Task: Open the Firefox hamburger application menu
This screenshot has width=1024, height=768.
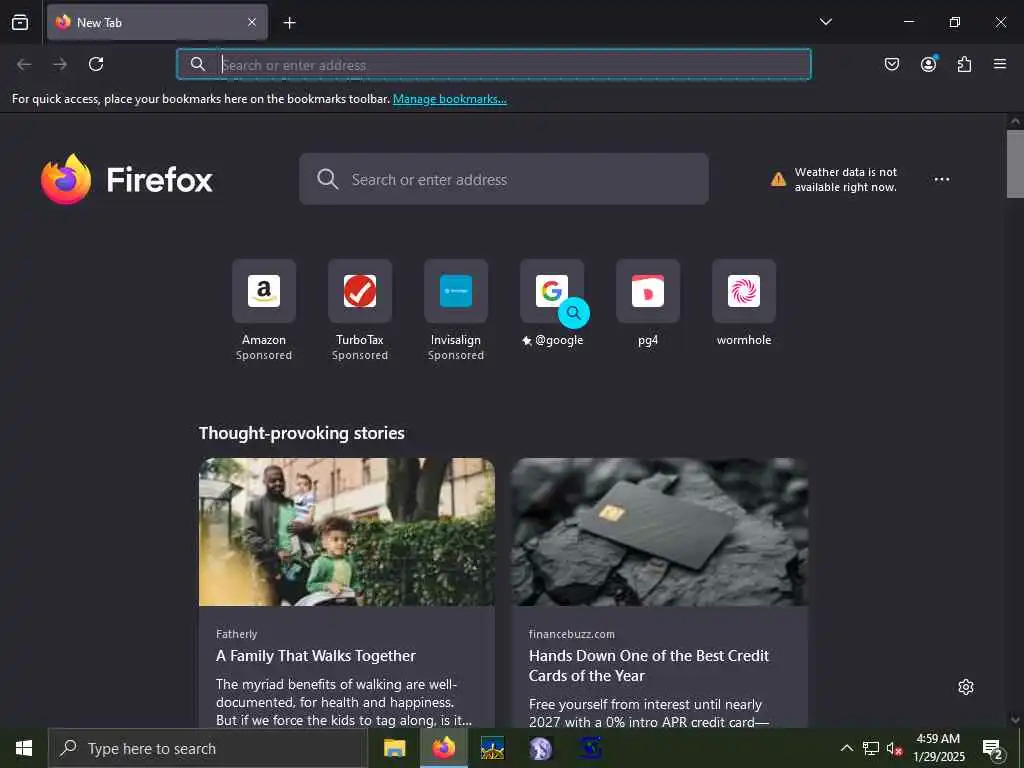Action: 999,64
